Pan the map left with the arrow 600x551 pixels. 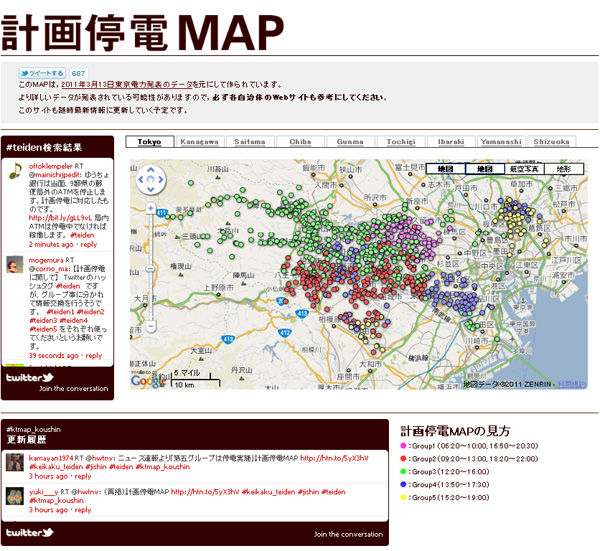tap(140, 179)
